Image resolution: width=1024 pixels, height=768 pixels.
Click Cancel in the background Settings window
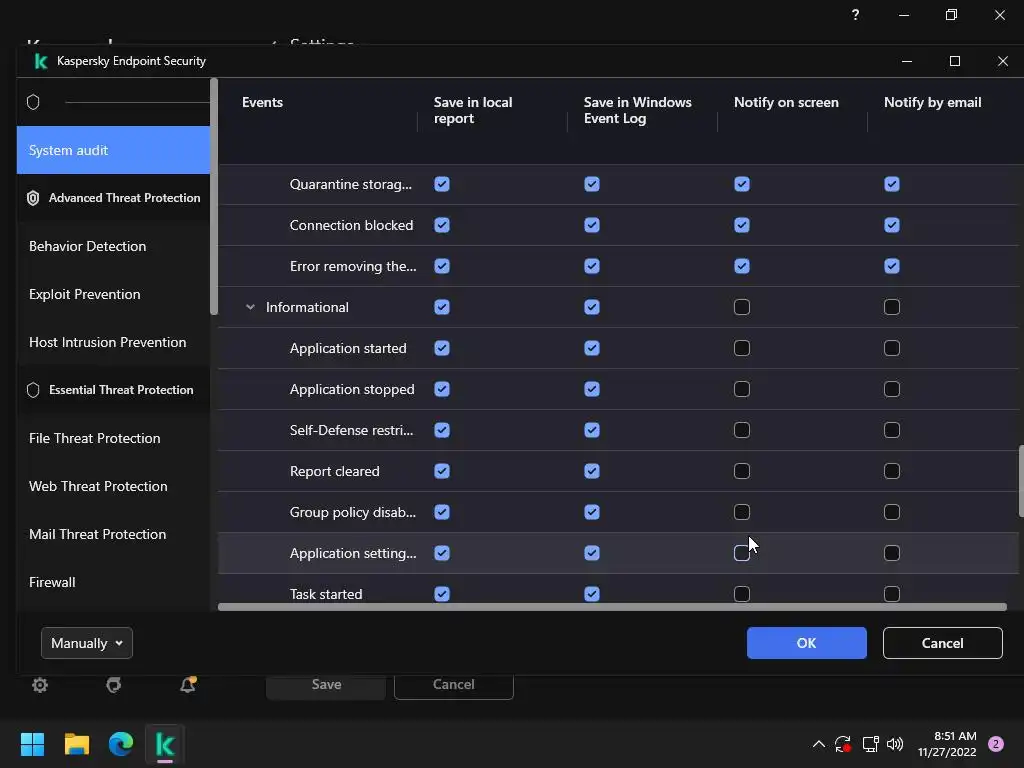click(454, 684)
